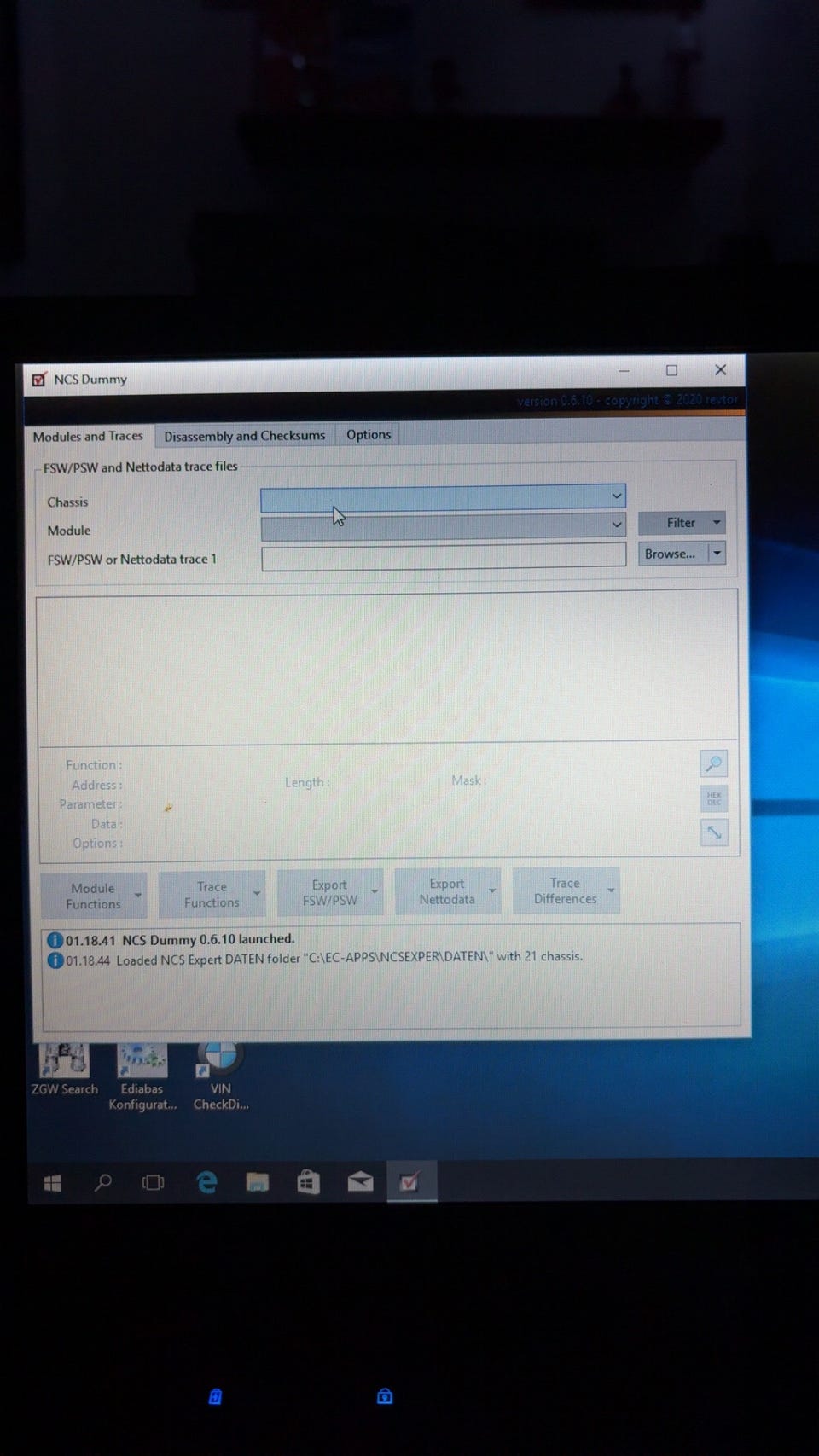Open the Windows Start menu
The height and width of the screenshot is (1456, 819).
53,1182
